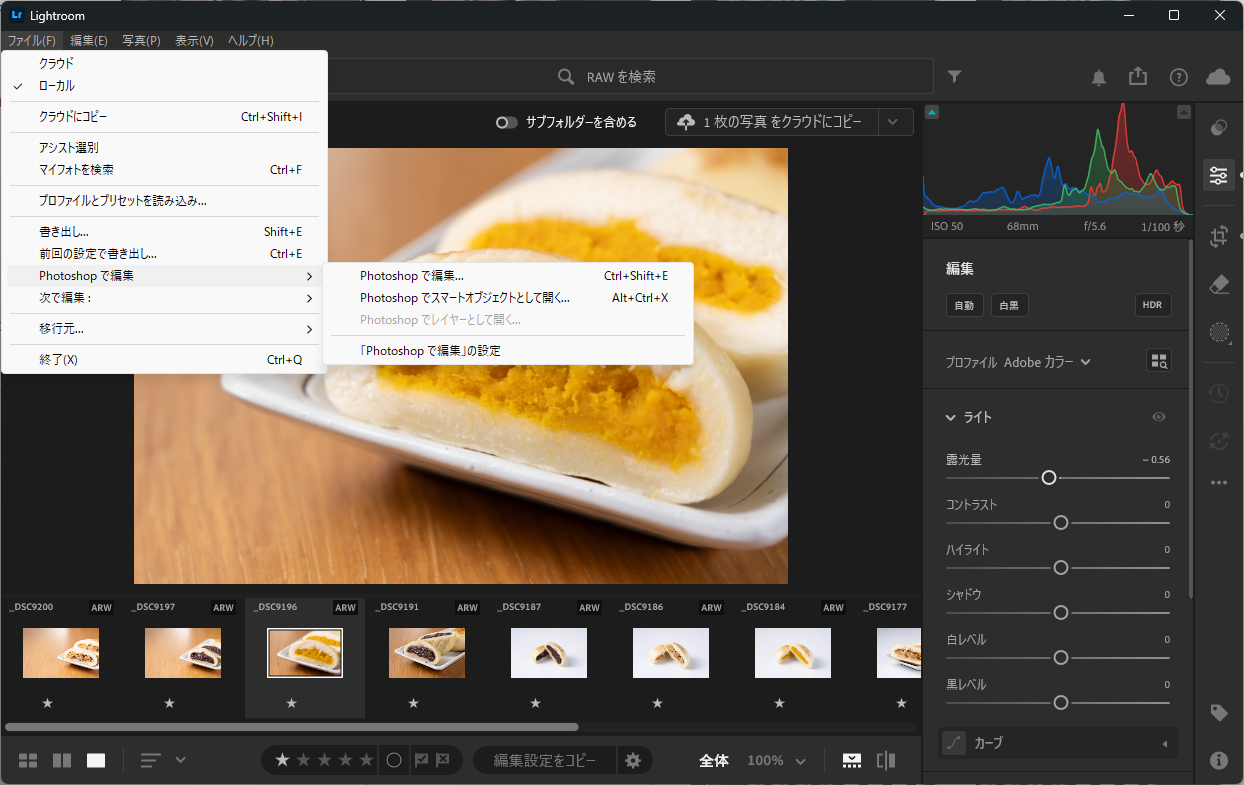Image resolution: width=1244 pixels, height=785 pixels.
Task: Switch to detail single-photo view
Action: pyautogui.click(x=96, y=760)
